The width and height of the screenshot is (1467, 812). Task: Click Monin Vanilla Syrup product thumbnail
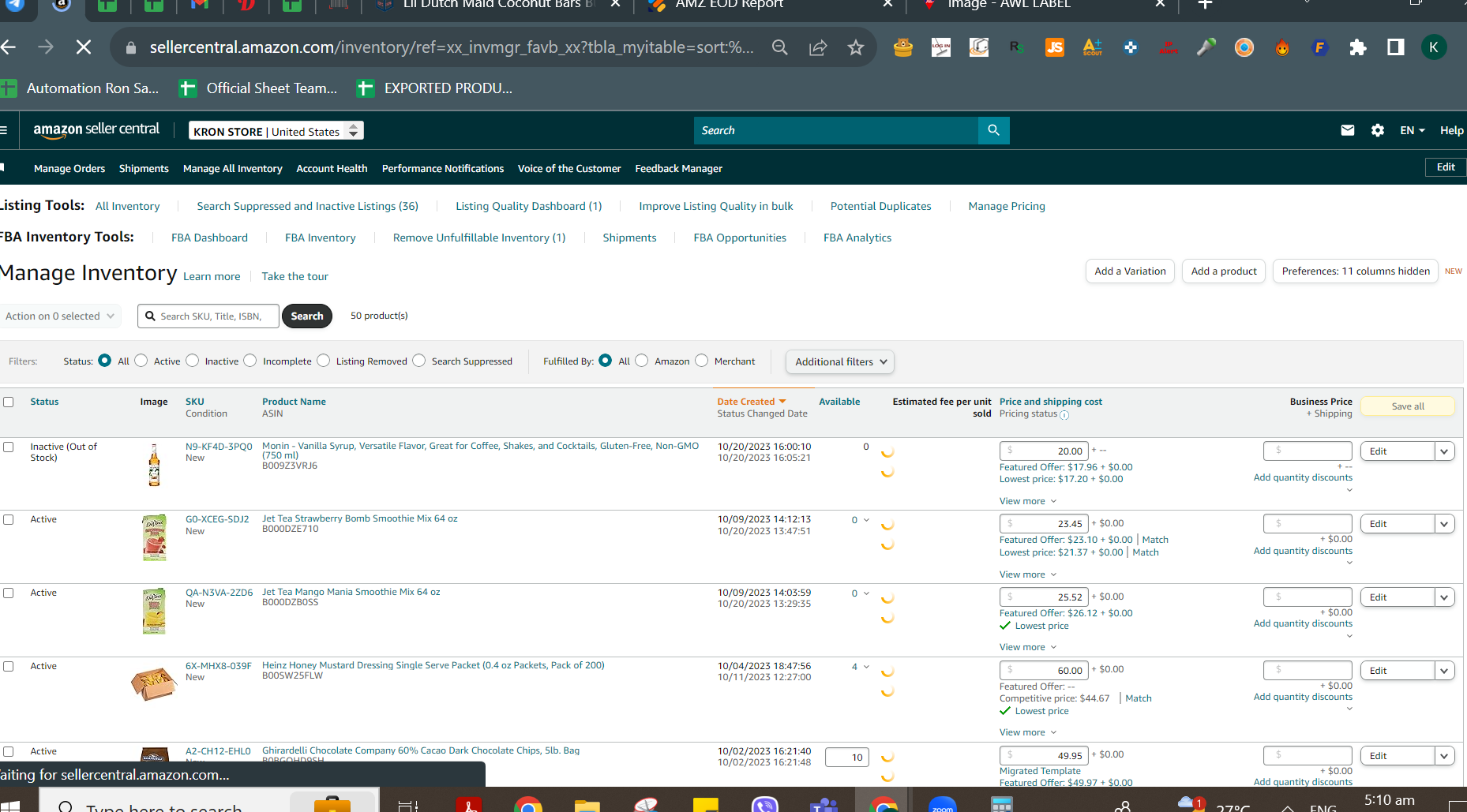click(154, 465)
